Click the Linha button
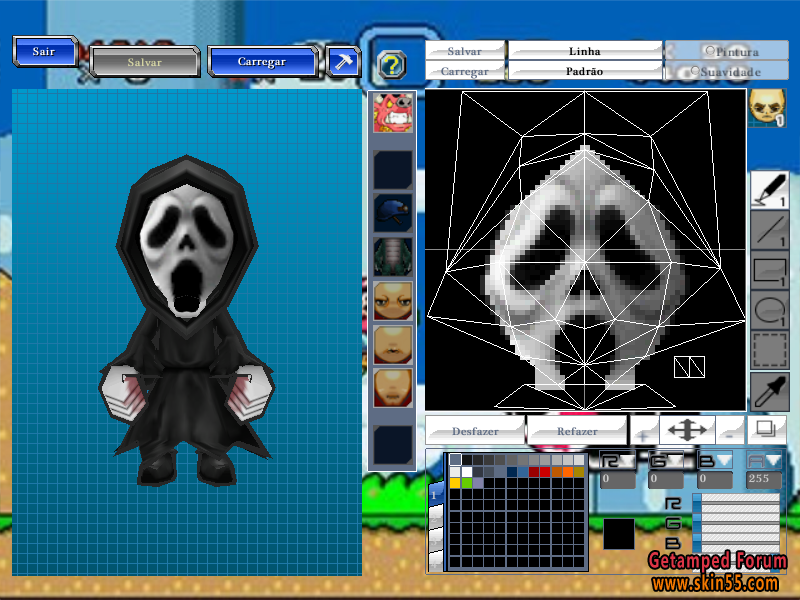 point(585,51)
